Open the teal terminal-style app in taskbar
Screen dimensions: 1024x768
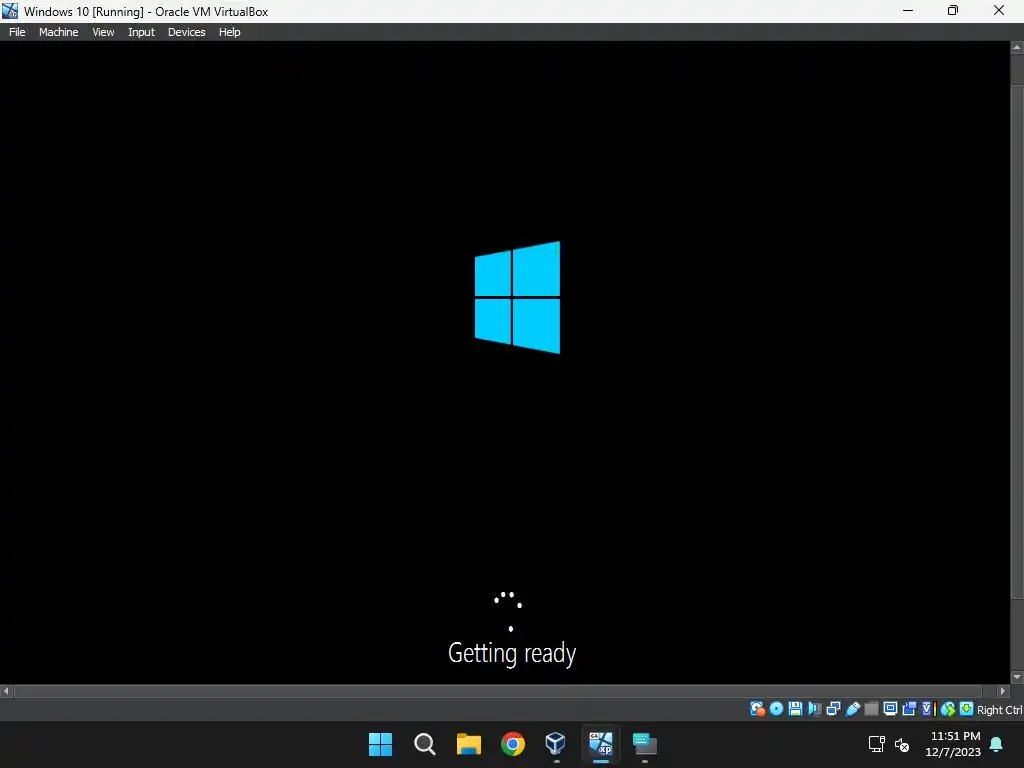pos(645,744)
